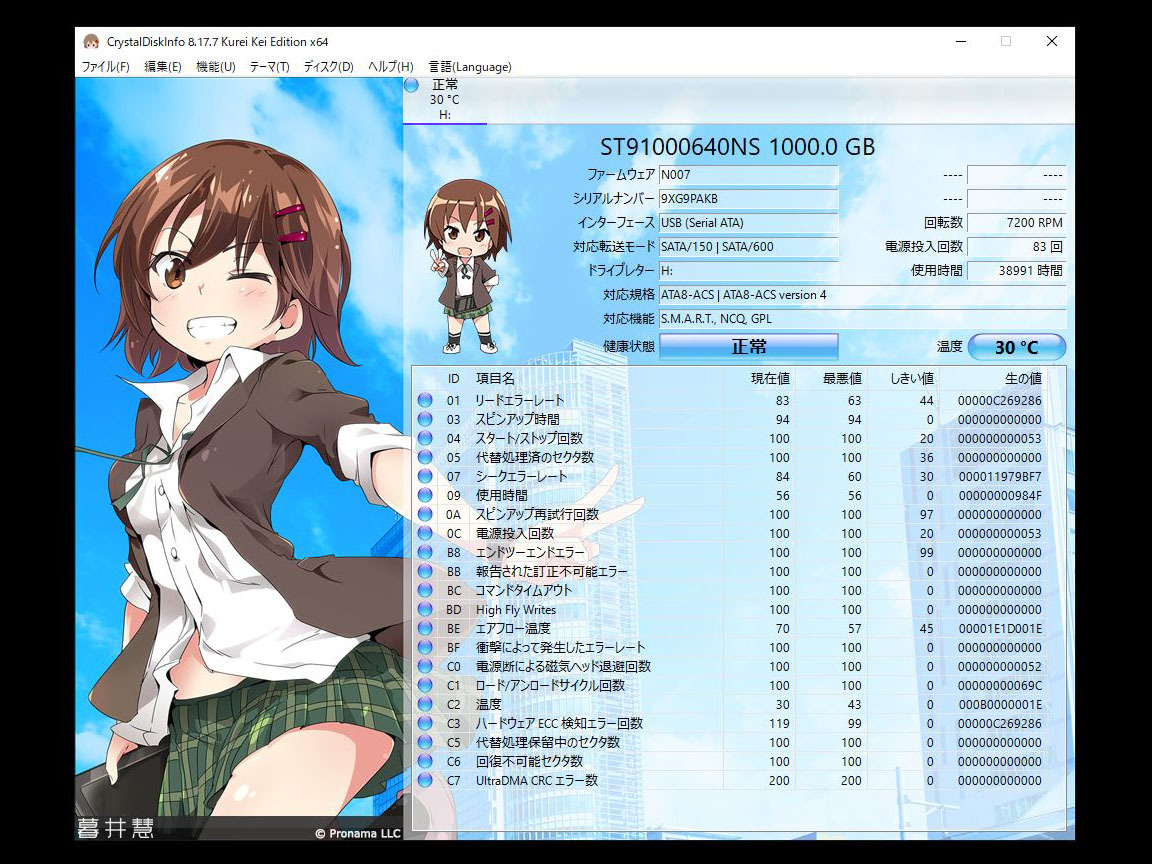Open the 編集(E) menu
This screenshot has height=864, width=1152.
click(x=162, y=67)
